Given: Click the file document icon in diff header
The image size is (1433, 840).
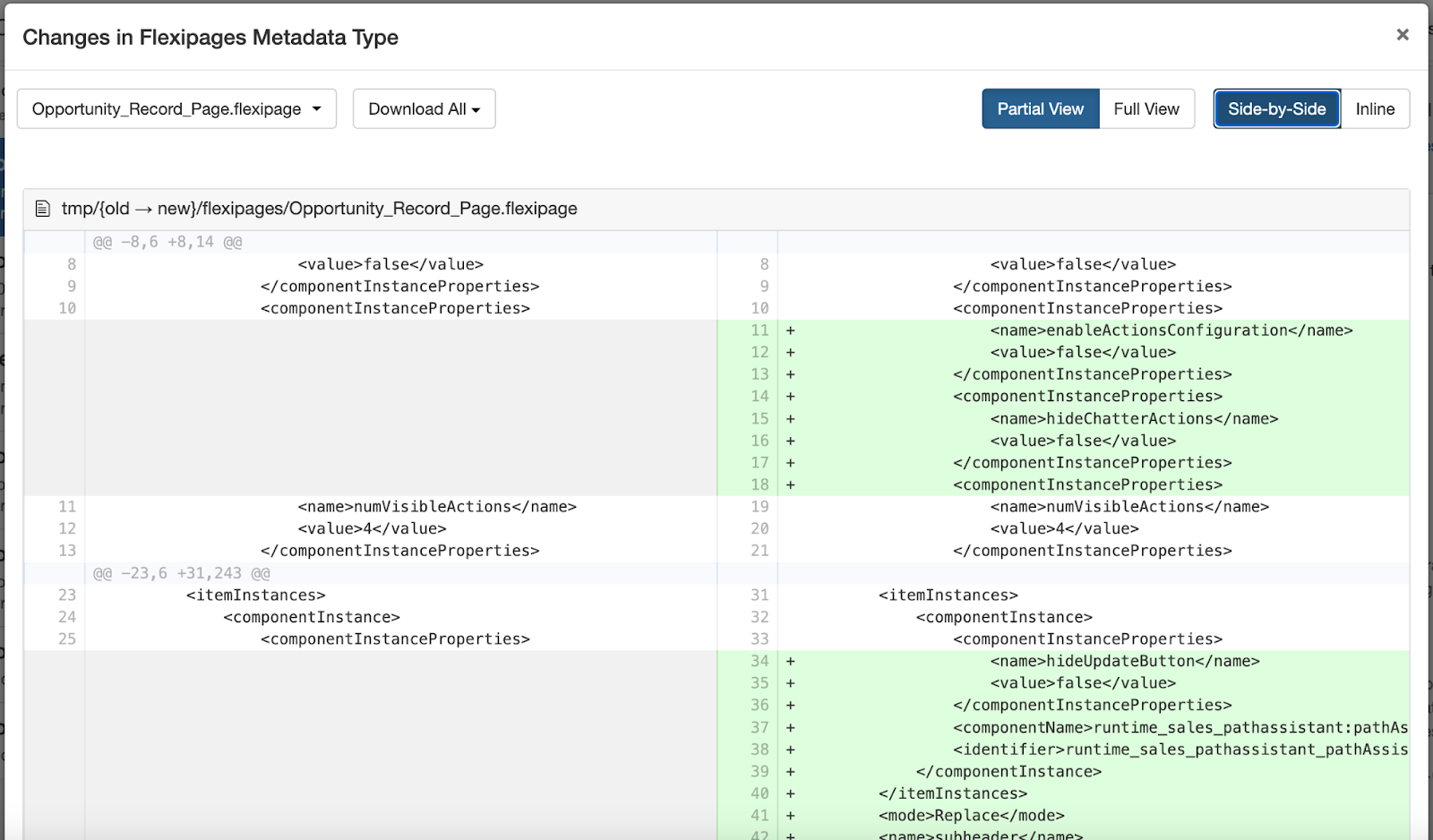Looking at the screenshot, I should [x=42, y=209].
